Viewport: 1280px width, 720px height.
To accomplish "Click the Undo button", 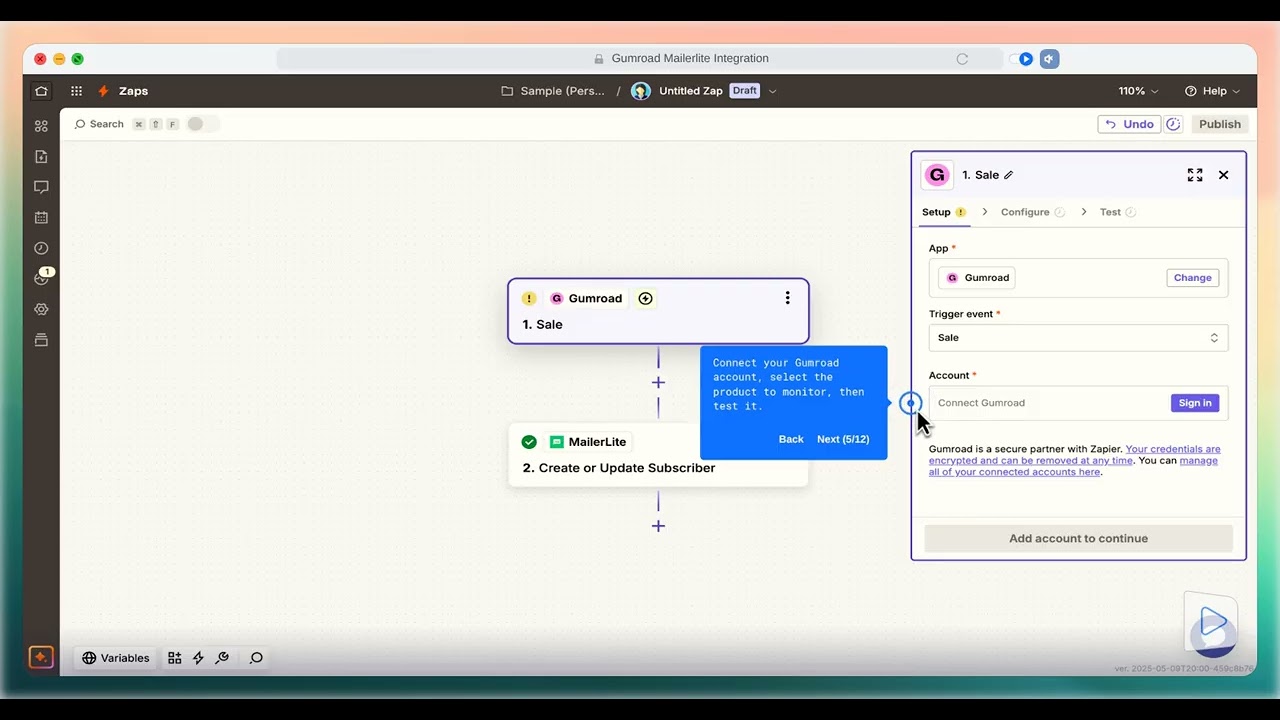I will coord(1128,124).
